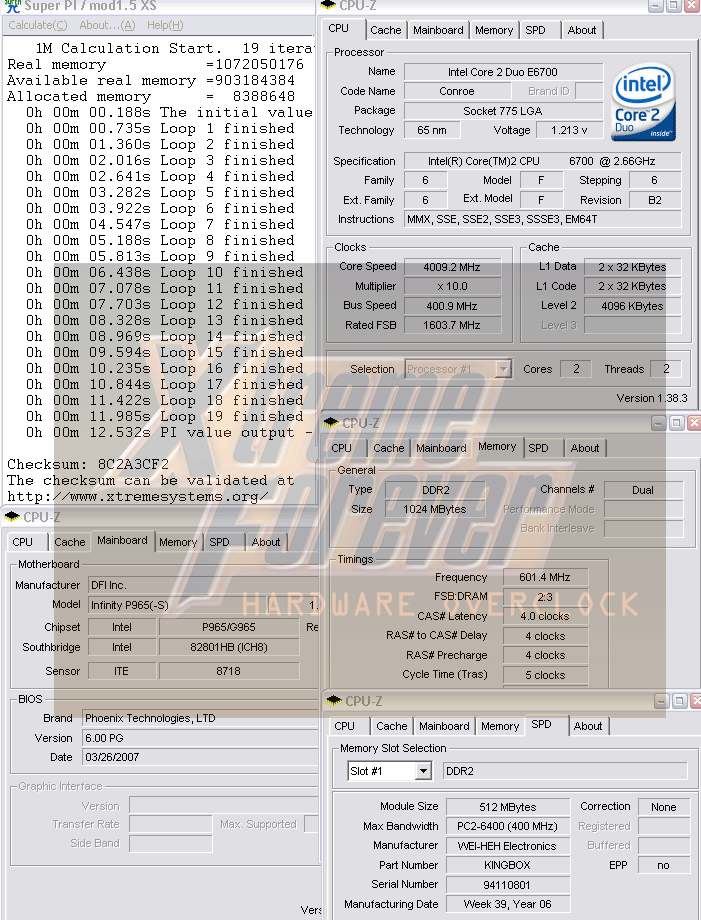The image size is (701, 920).
Task: Click the Multiplier x 10.0 value
Action: (x=452, y=286)
